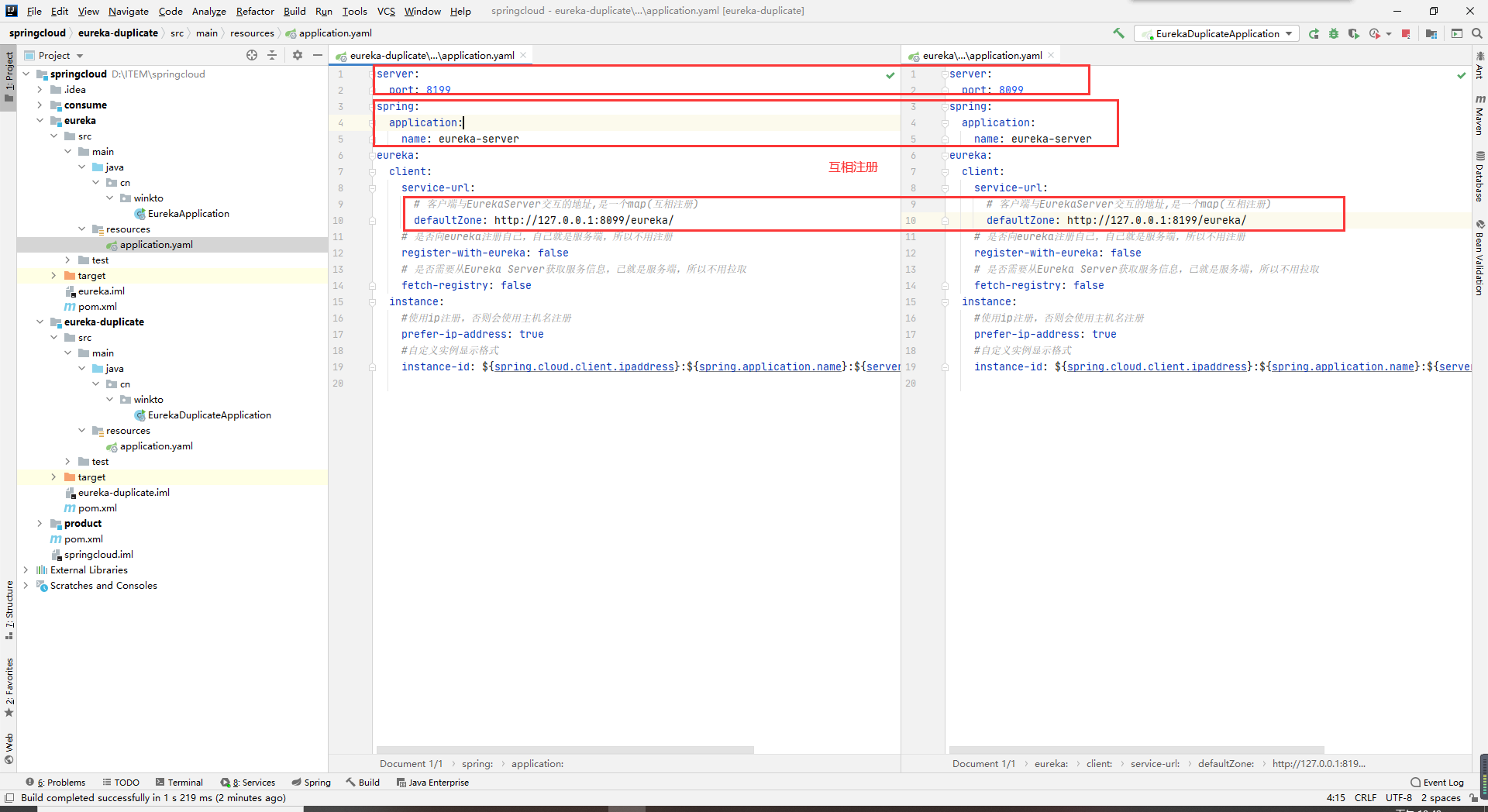The width and height of the screenshot is (1488, 812).
Task: Click the right pane's green inspection checkmark
Action: (x=1462, y=75)
